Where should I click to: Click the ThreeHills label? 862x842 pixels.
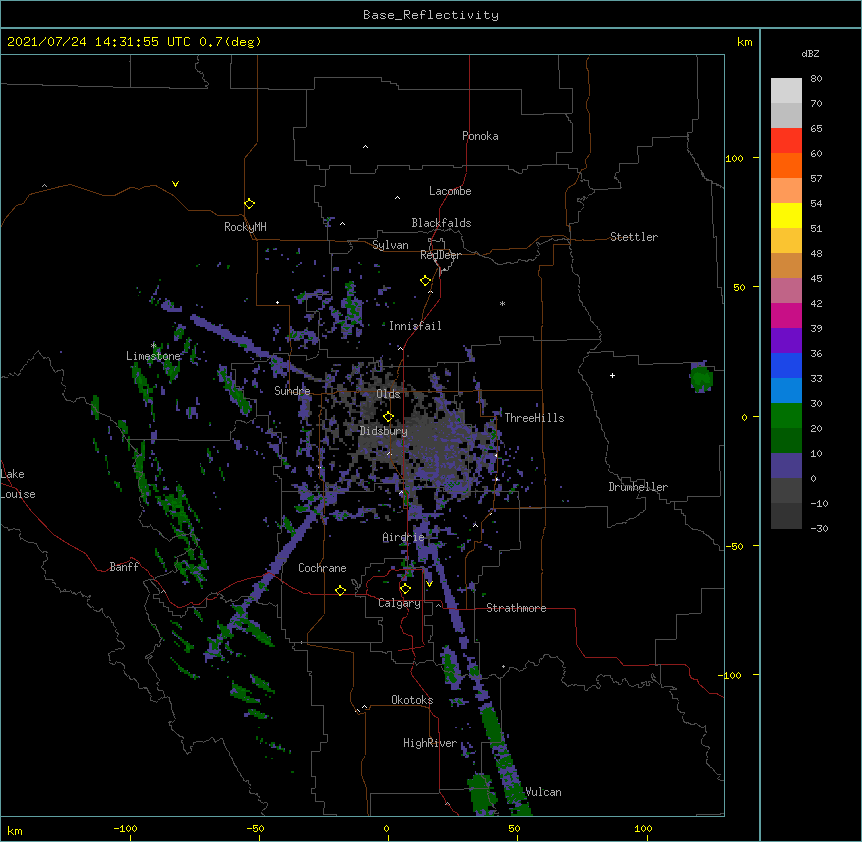coord(534,418)
